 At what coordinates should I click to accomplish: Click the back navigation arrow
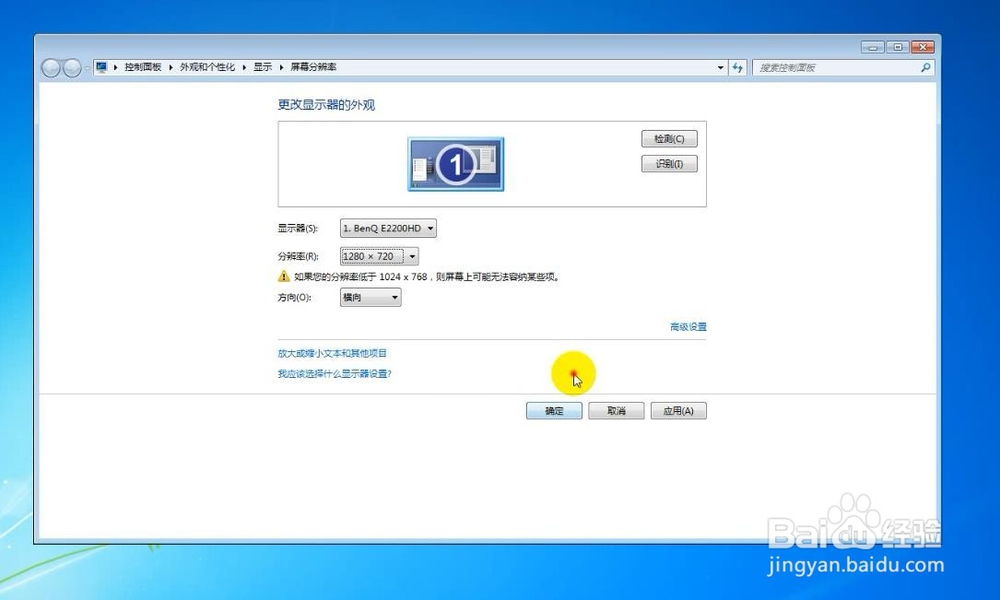click(x=51, y=67)
